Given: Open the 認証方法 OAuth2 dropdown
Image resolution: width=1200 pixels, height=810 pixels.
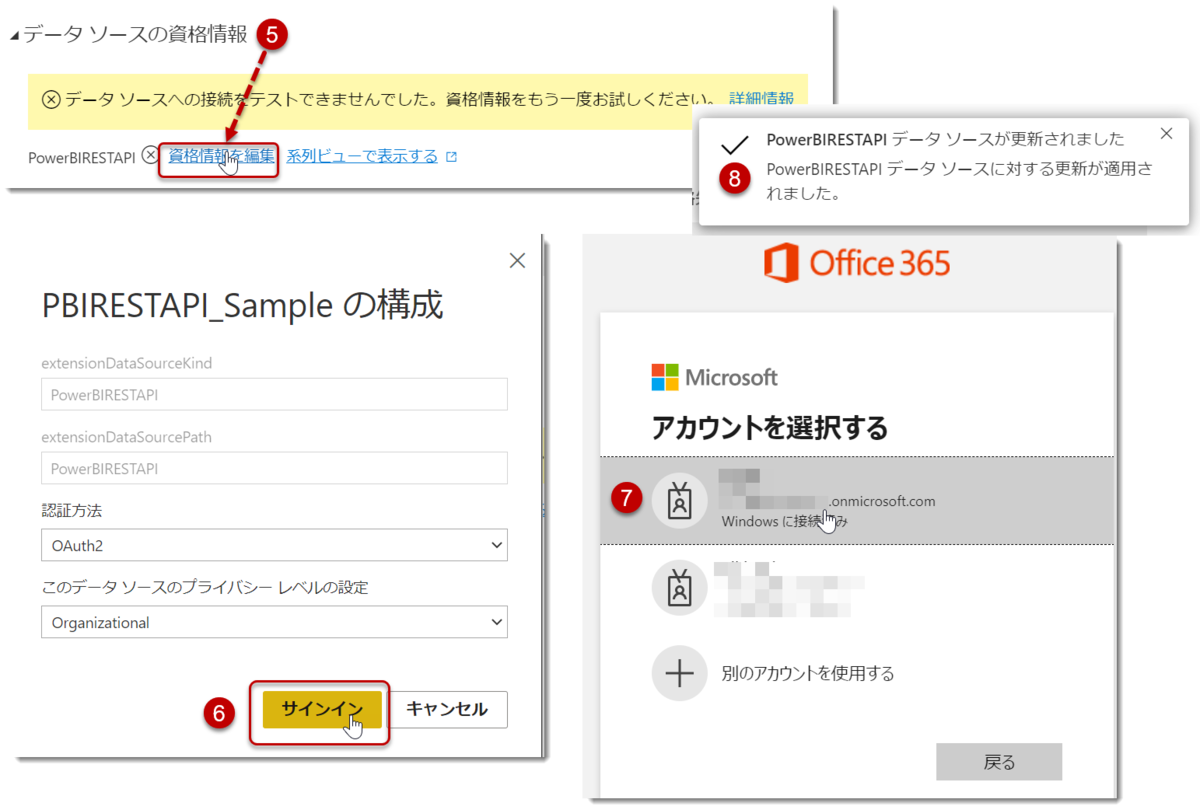Looking at the screenshot, I should [x=274, y=546].
